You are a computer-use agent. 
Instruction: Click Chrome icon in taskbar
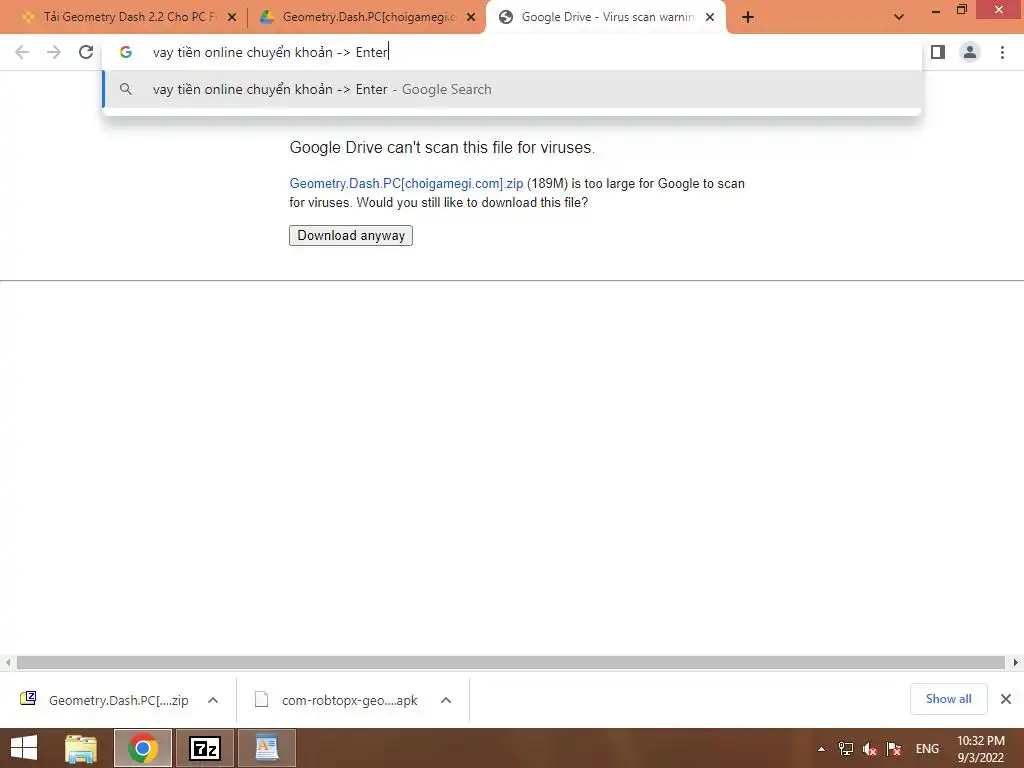pos(143,748)
